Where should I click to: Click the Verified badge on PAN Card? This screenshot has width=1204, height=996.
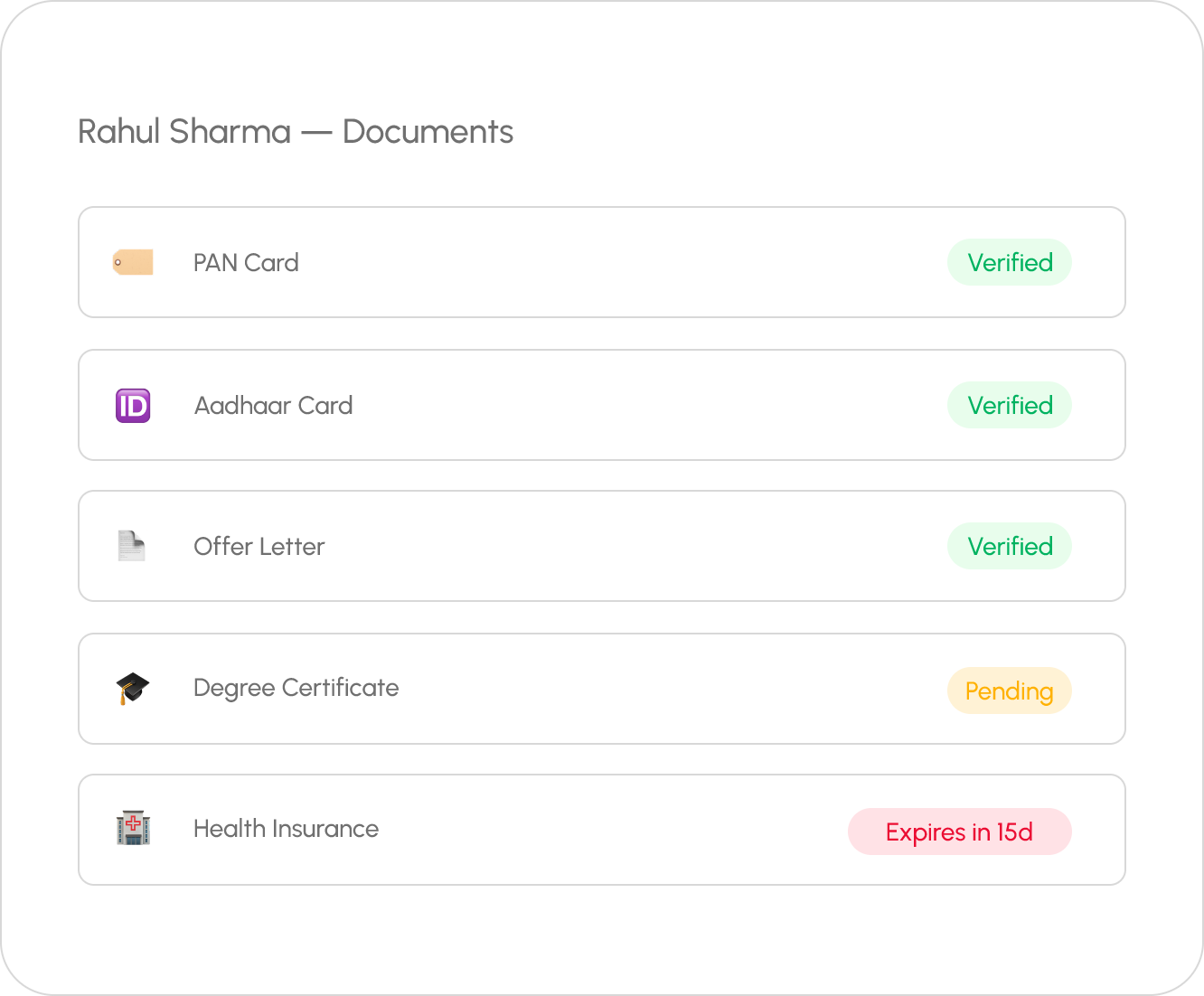coord(1010,262)
